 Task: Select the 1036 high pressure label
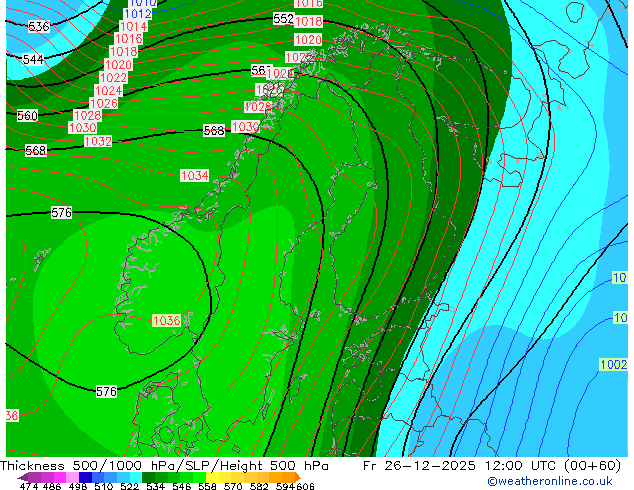pyautogui.click(x=166, y=321)
